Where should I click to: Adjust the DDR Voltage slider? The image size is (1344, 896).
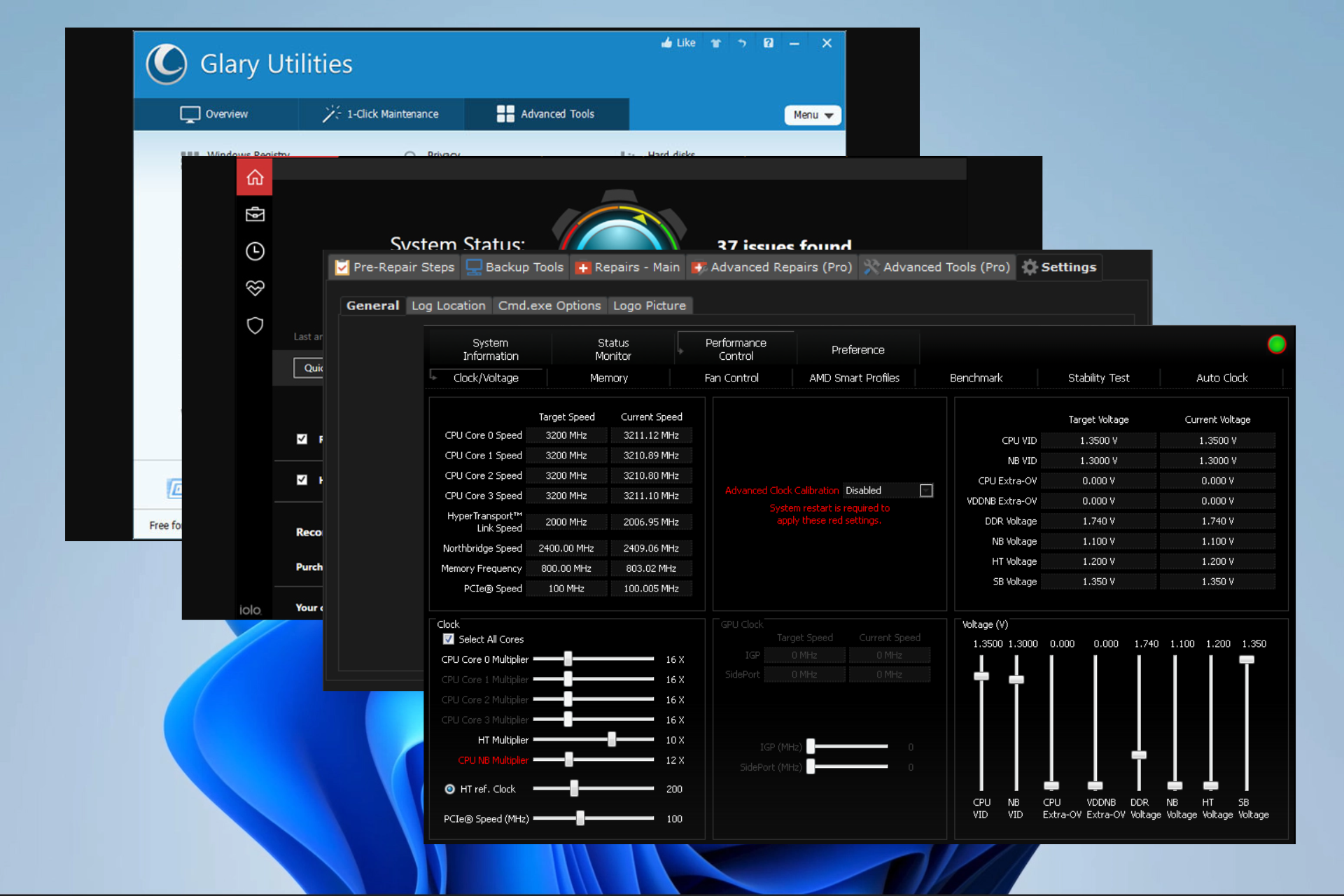pos(1139,755)
